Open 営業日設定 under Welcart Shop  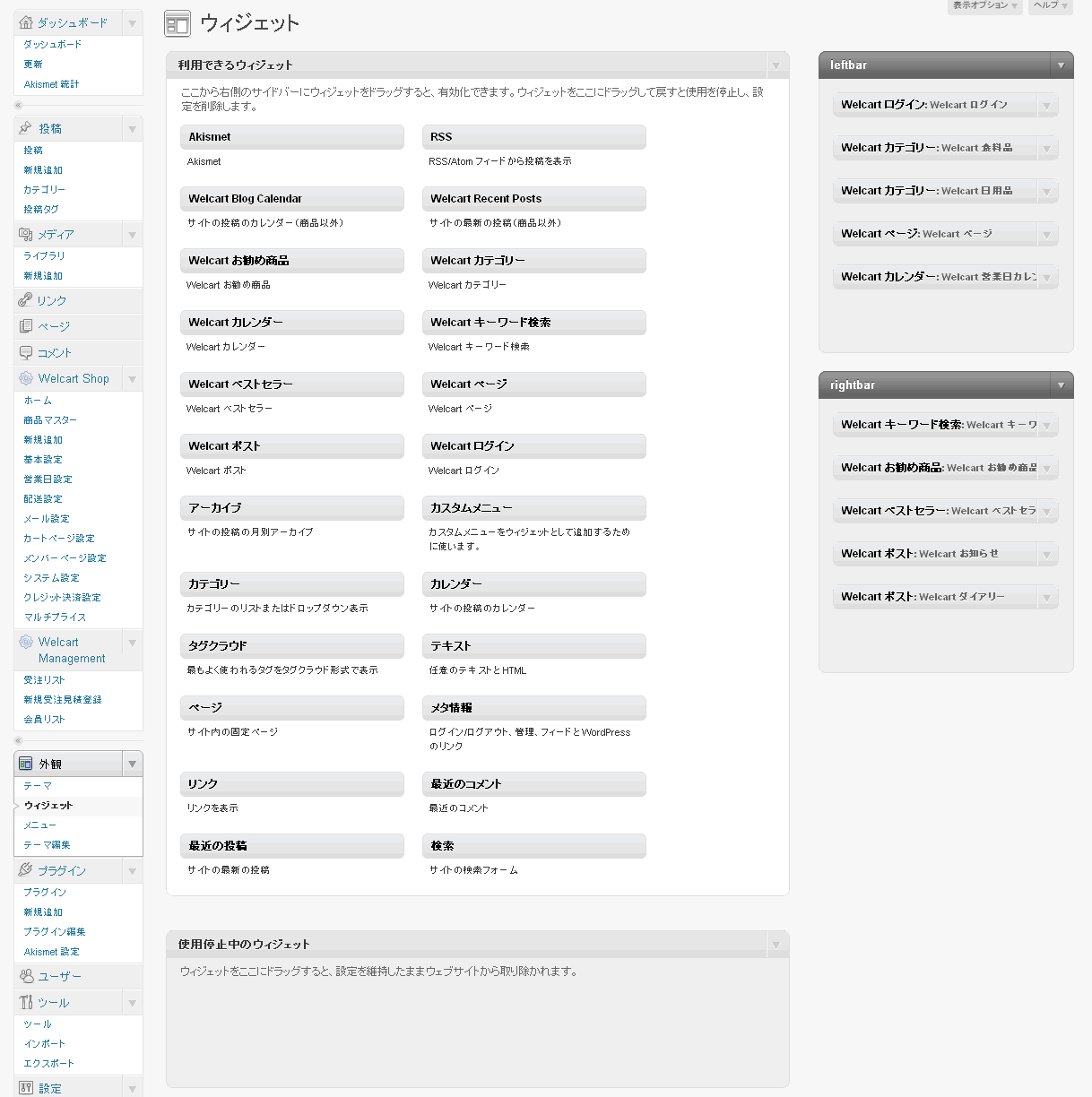tap(48, 479)
